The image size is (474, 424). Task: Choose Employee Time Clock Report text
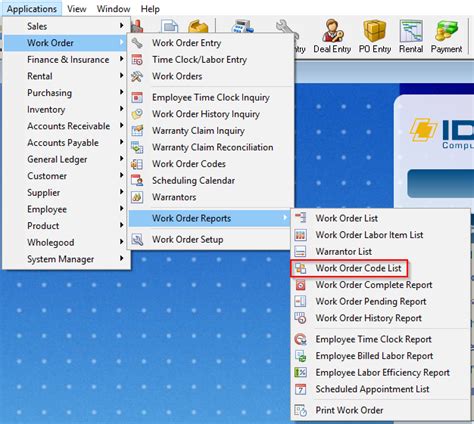click(x=374, y=339)
